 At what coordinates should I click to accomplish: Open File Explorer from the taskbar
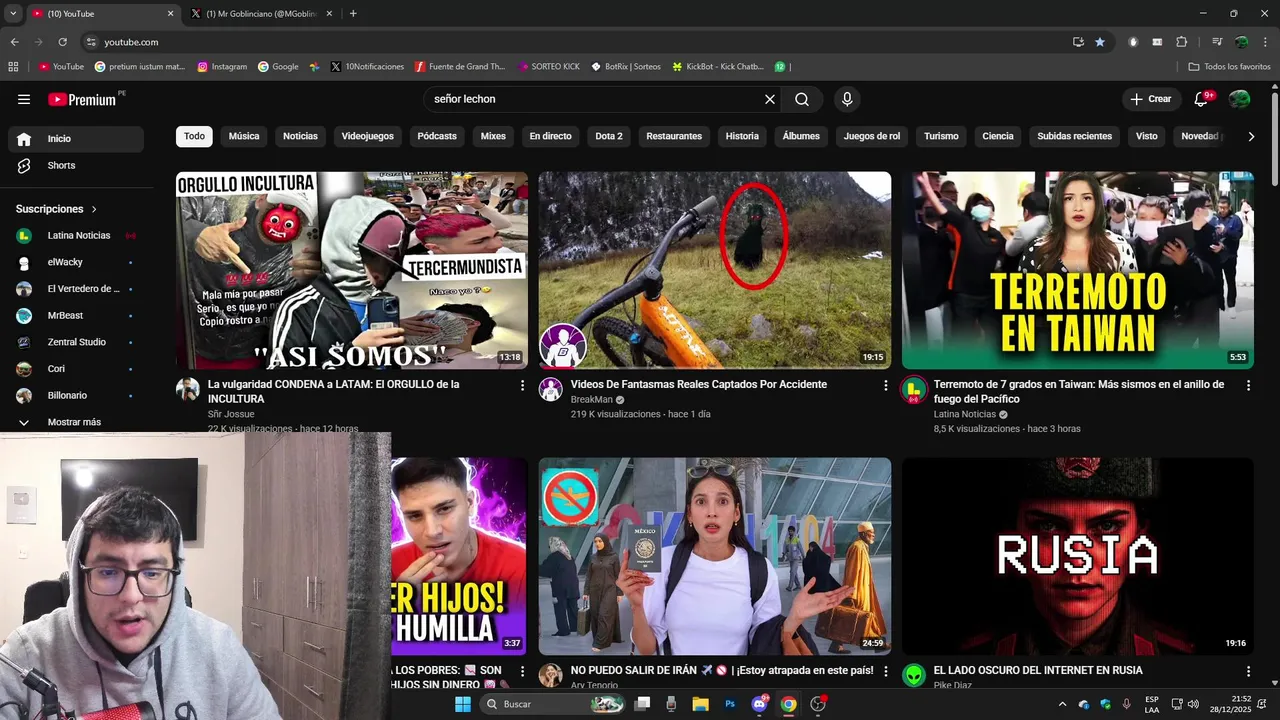[x=700, y=704]
